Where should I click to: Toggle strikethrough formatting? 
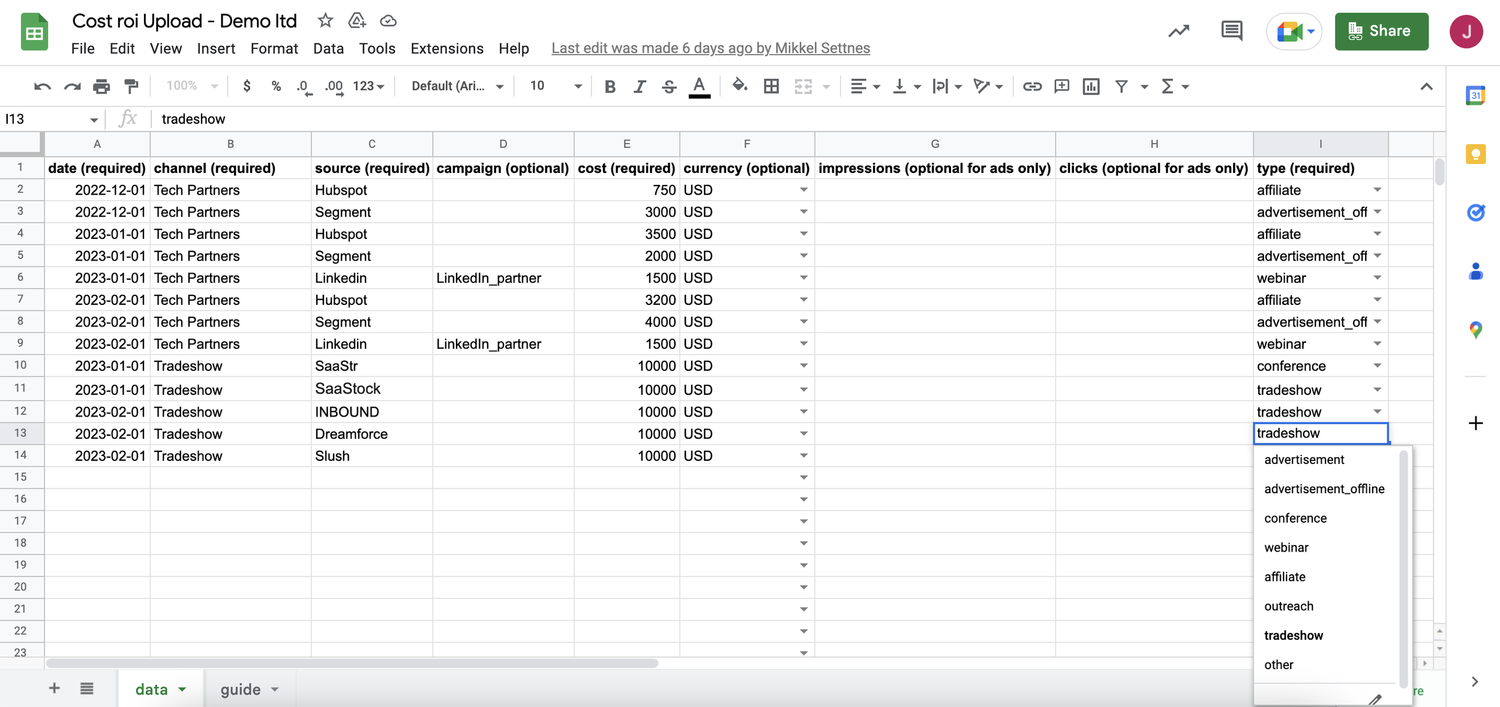669,87
